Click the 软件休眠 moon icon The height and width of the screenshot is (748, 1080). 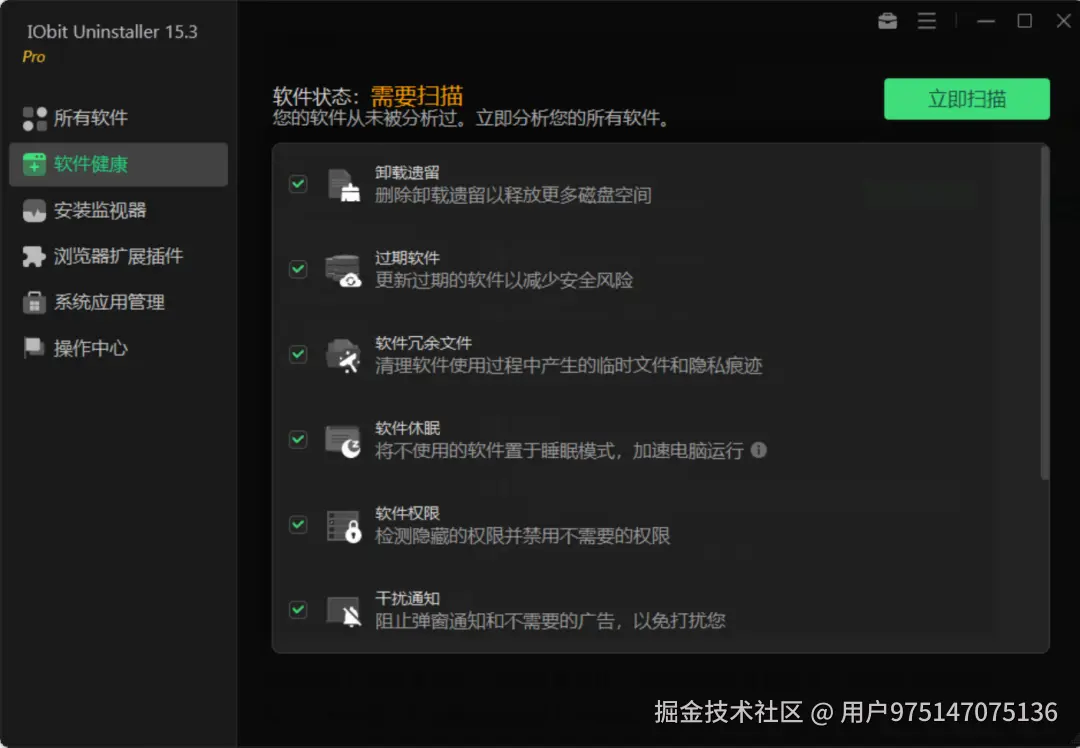[x=344, y=441]
